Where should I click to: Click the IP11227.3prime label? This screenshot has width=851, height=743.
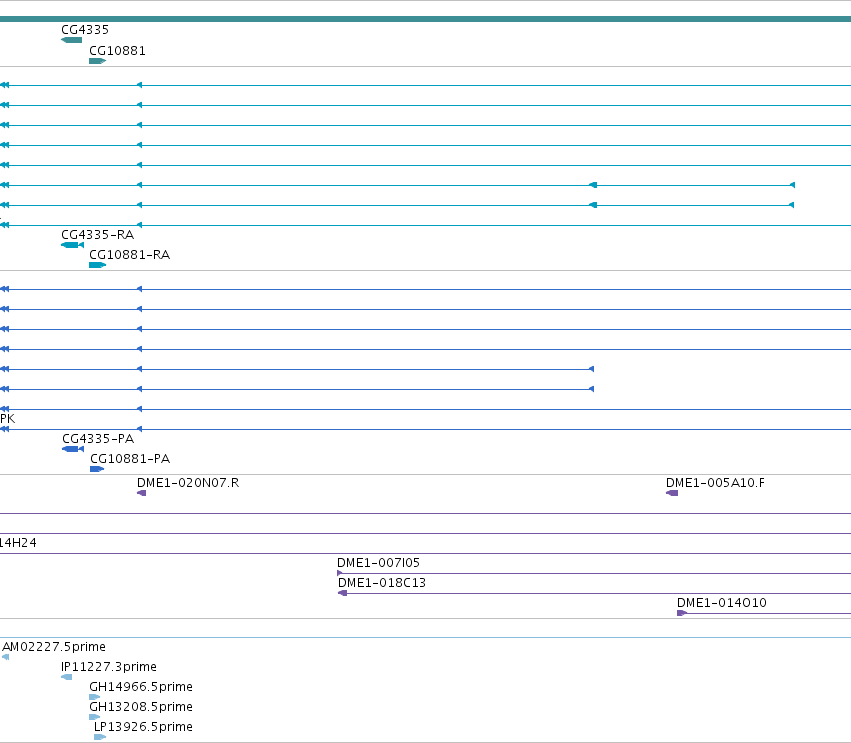pyautogui.click(x=109, y=667)
